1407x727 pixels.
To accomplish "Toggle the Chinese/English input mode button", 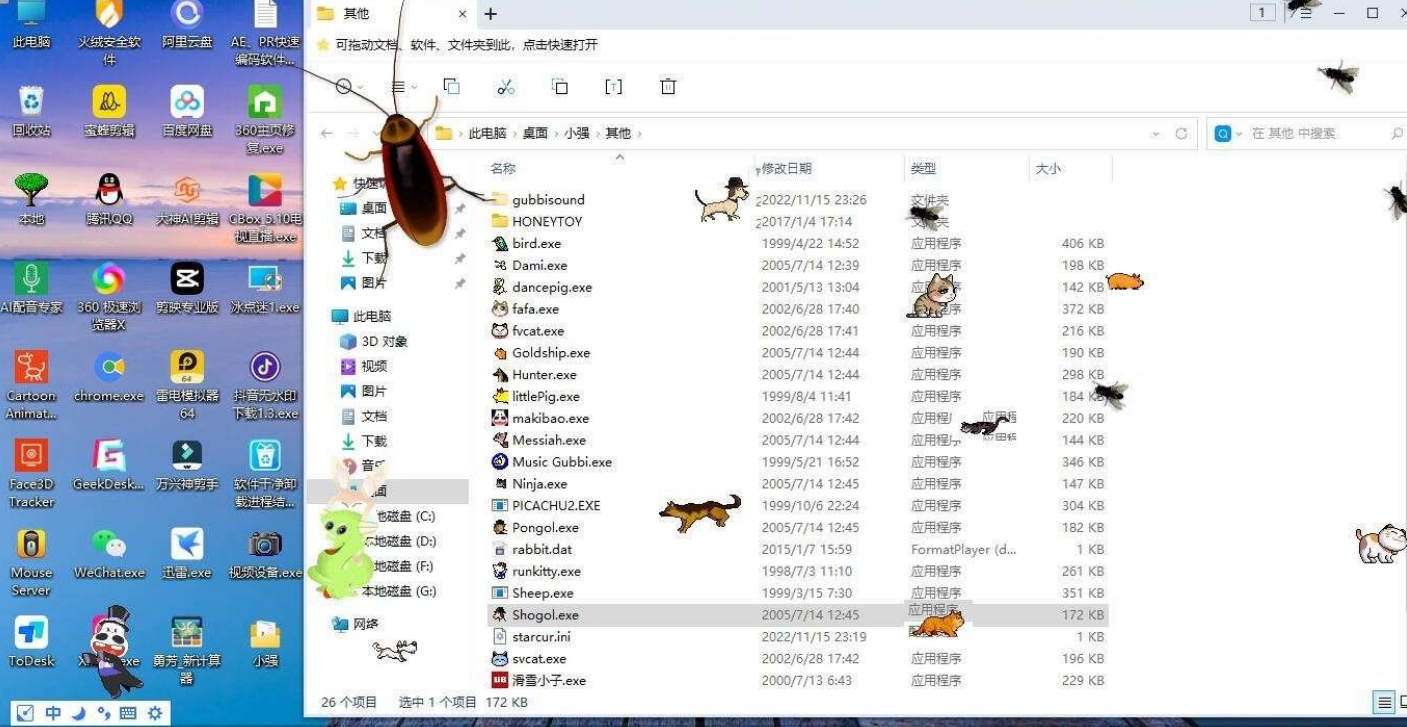I will [x=53, y=713].
